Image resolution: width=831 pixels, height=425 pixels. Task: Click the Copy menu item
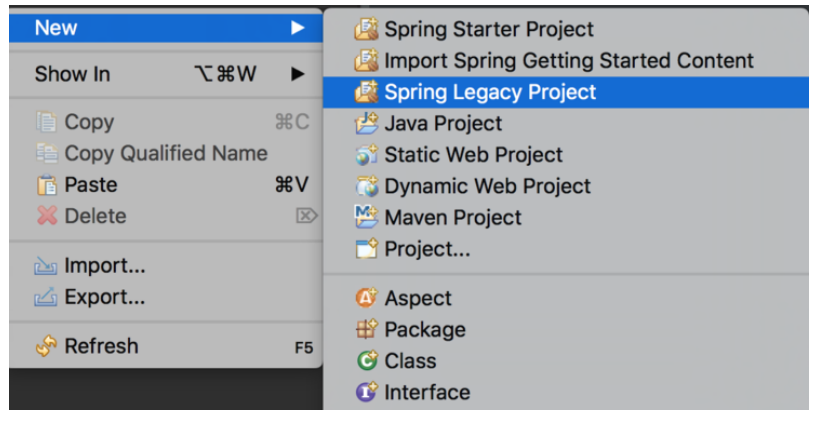click(88, 122)
